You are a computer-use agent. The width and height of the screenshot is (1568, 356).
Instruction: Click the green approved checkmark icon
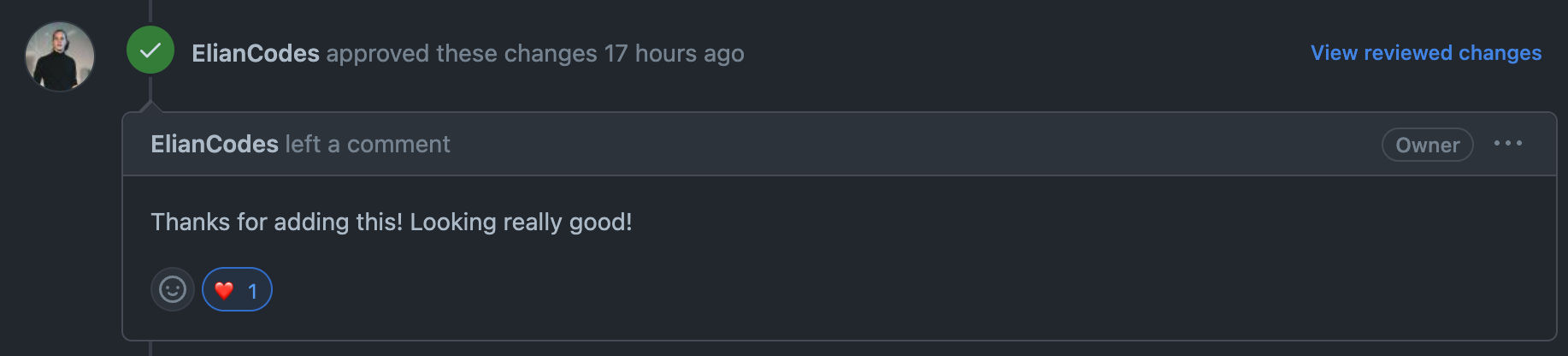coord(150,50)
